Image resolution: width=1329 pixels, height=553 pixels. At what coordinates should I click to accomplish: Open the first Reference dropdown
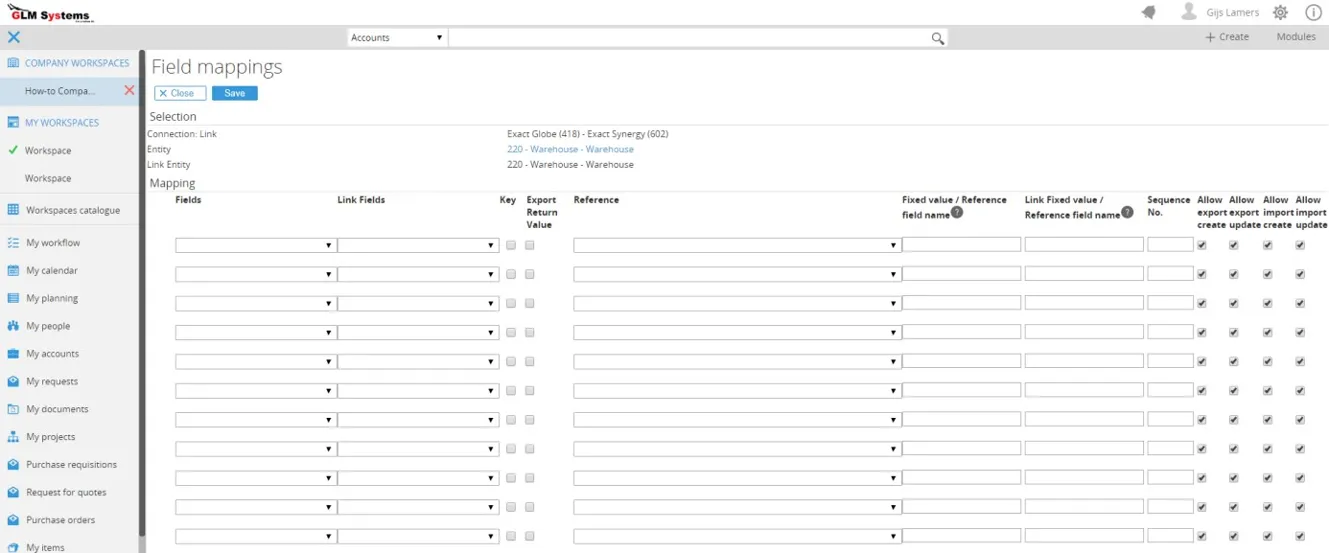pyautogui.click(x=735, y=245)
